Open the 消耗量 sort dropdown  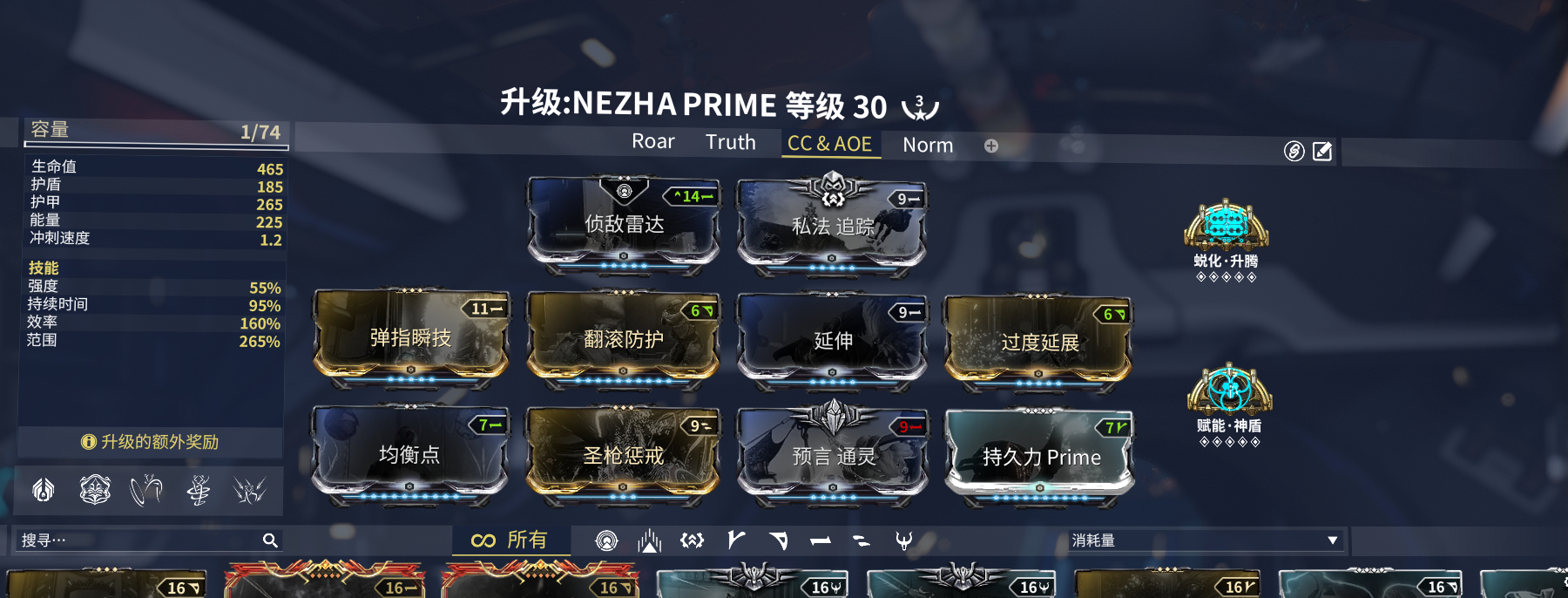point(1206,540)
